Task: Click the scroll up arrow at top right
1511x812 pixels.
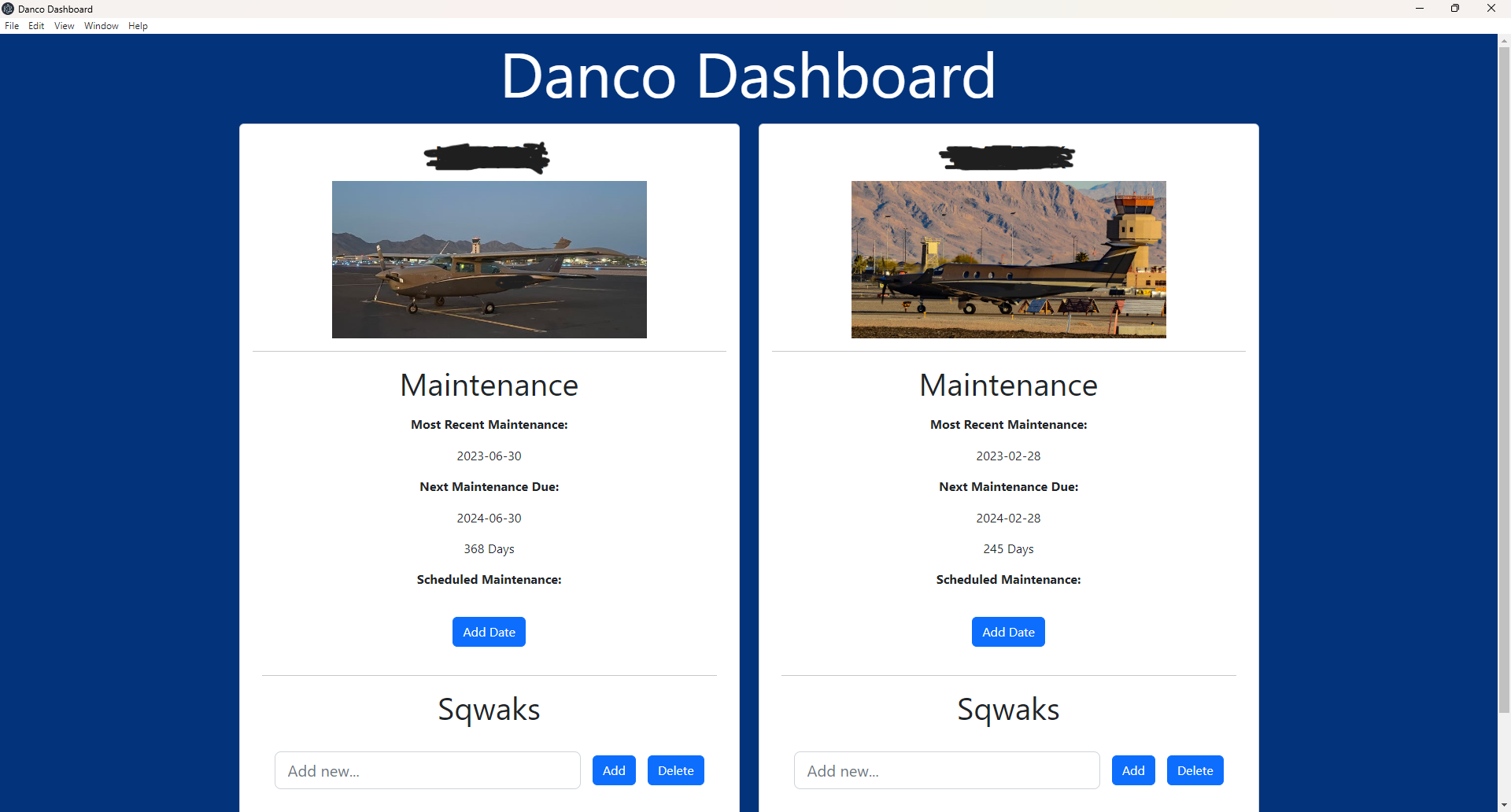Action: coord(1504,40)
